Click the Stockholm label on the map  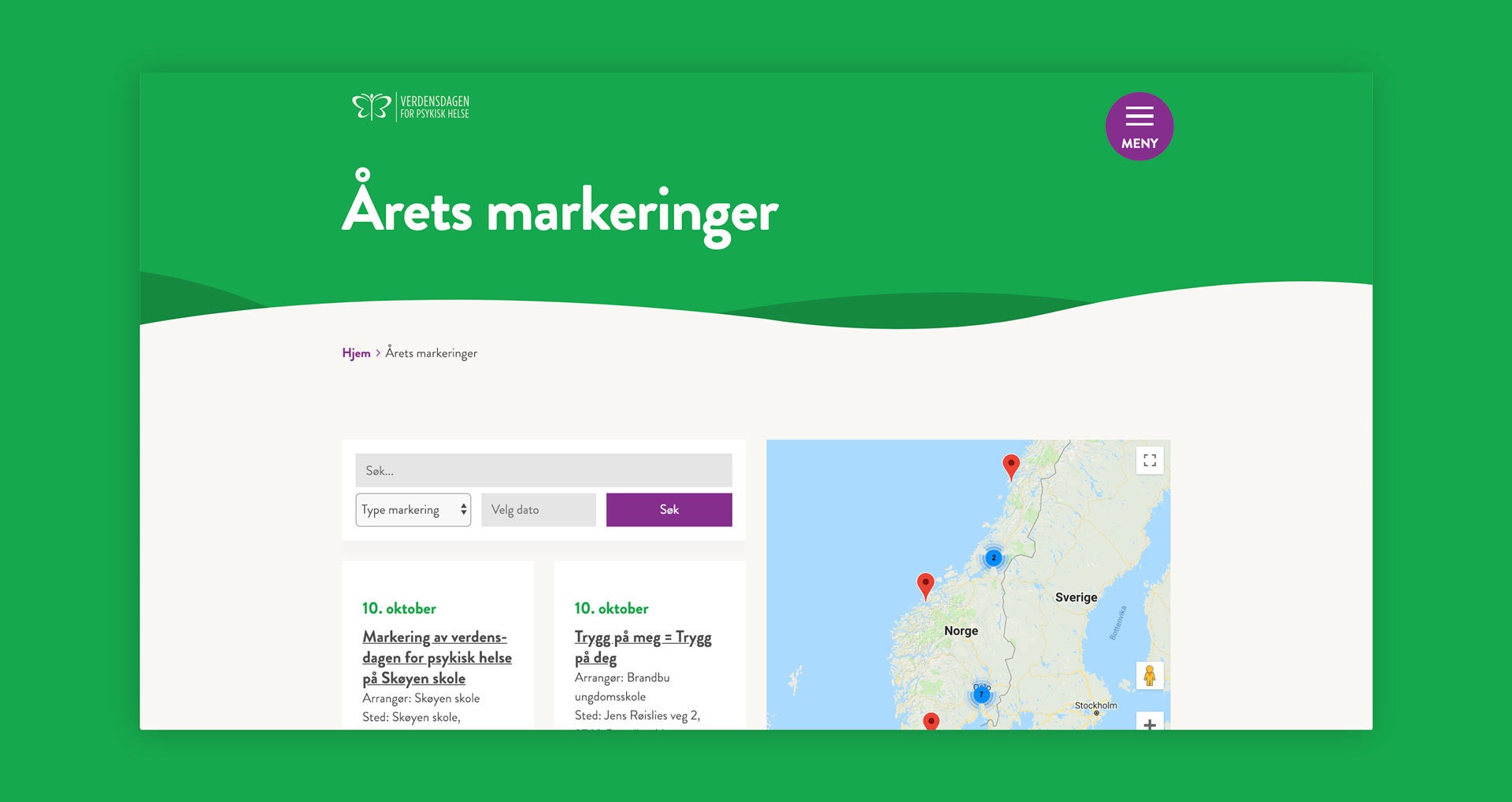pos(1095,705)
